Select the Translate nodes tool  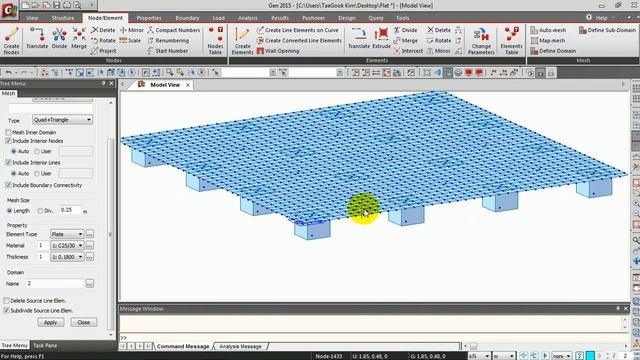[x=37, y=38]
